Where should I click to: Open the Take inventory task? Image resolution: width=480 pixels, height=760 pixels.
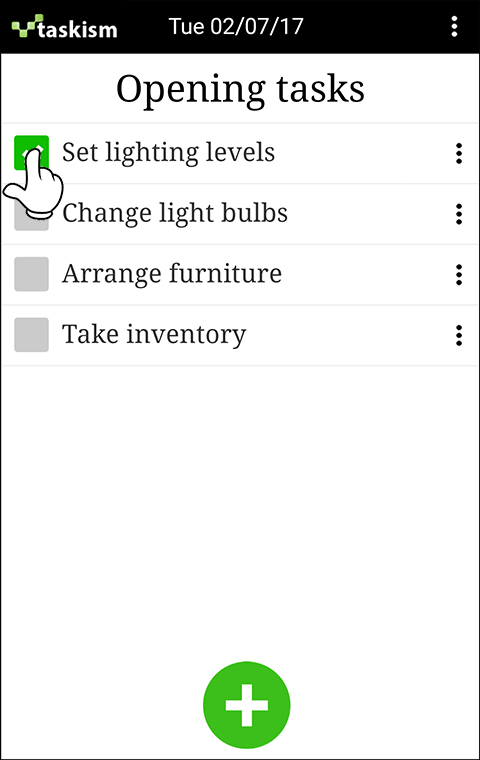click(x=154, y=335)
